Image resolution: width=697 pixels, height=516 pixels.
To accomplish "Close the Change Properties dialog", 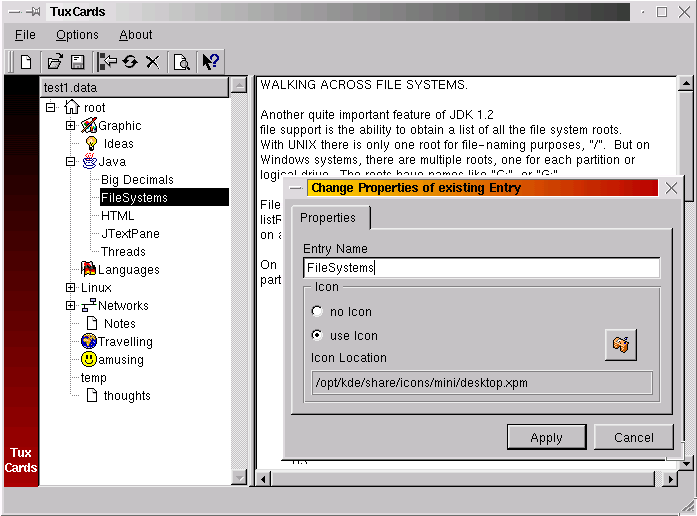I will (671, 188).
